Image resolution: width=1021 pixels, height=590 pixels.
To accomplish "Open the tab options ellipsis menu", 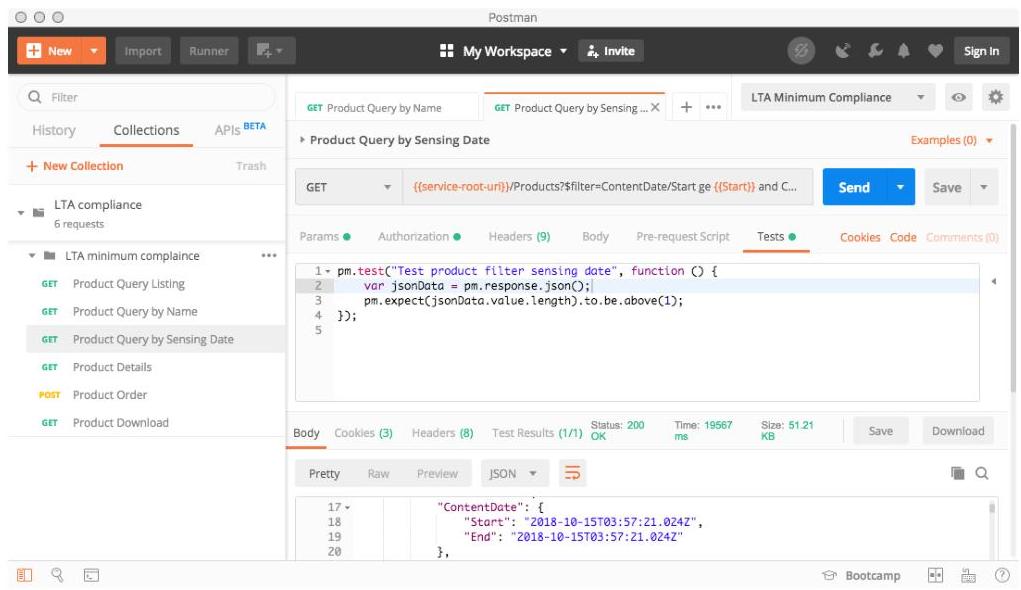I will point(714,107).
